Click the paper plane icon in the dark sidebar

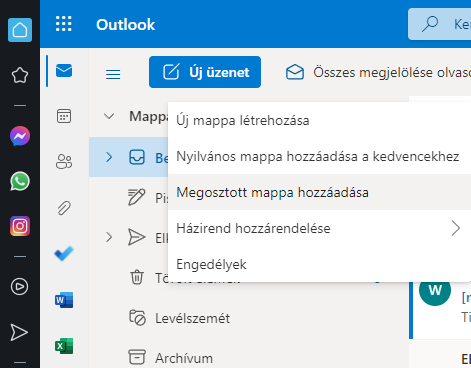click(x=19, y=332)
